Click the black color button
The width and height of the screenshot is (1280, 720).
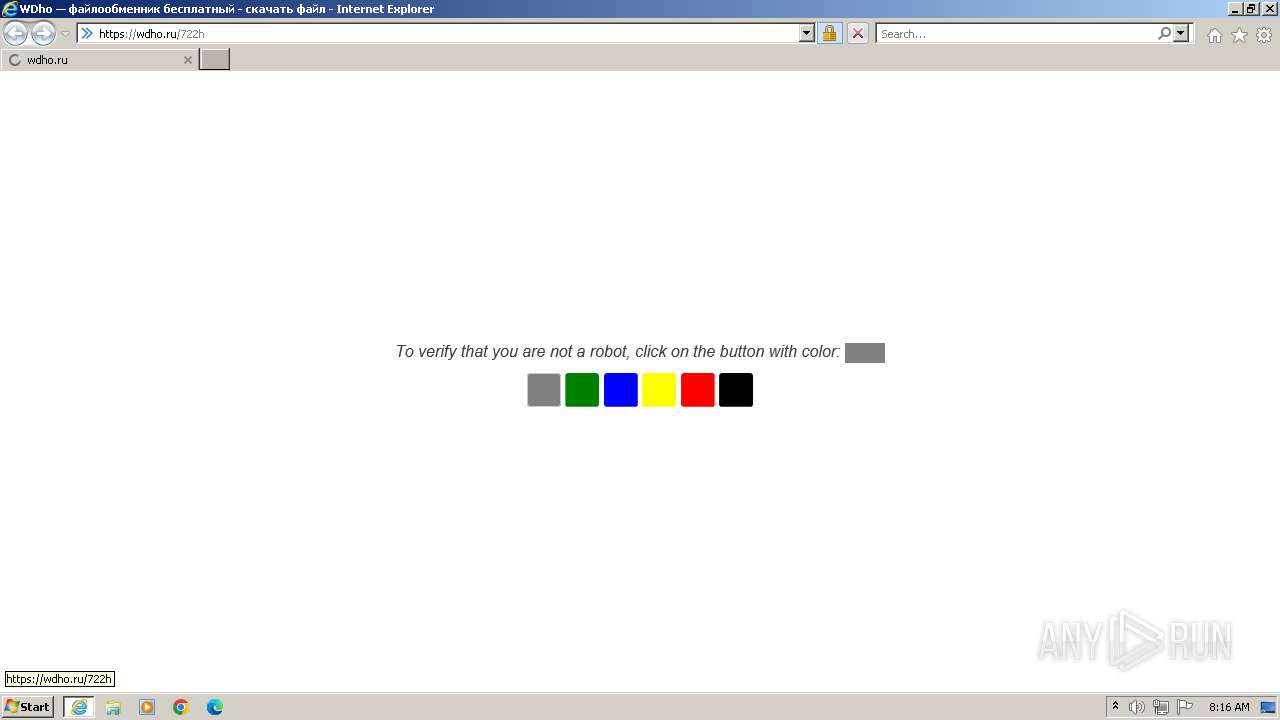[x=736, y=390]
